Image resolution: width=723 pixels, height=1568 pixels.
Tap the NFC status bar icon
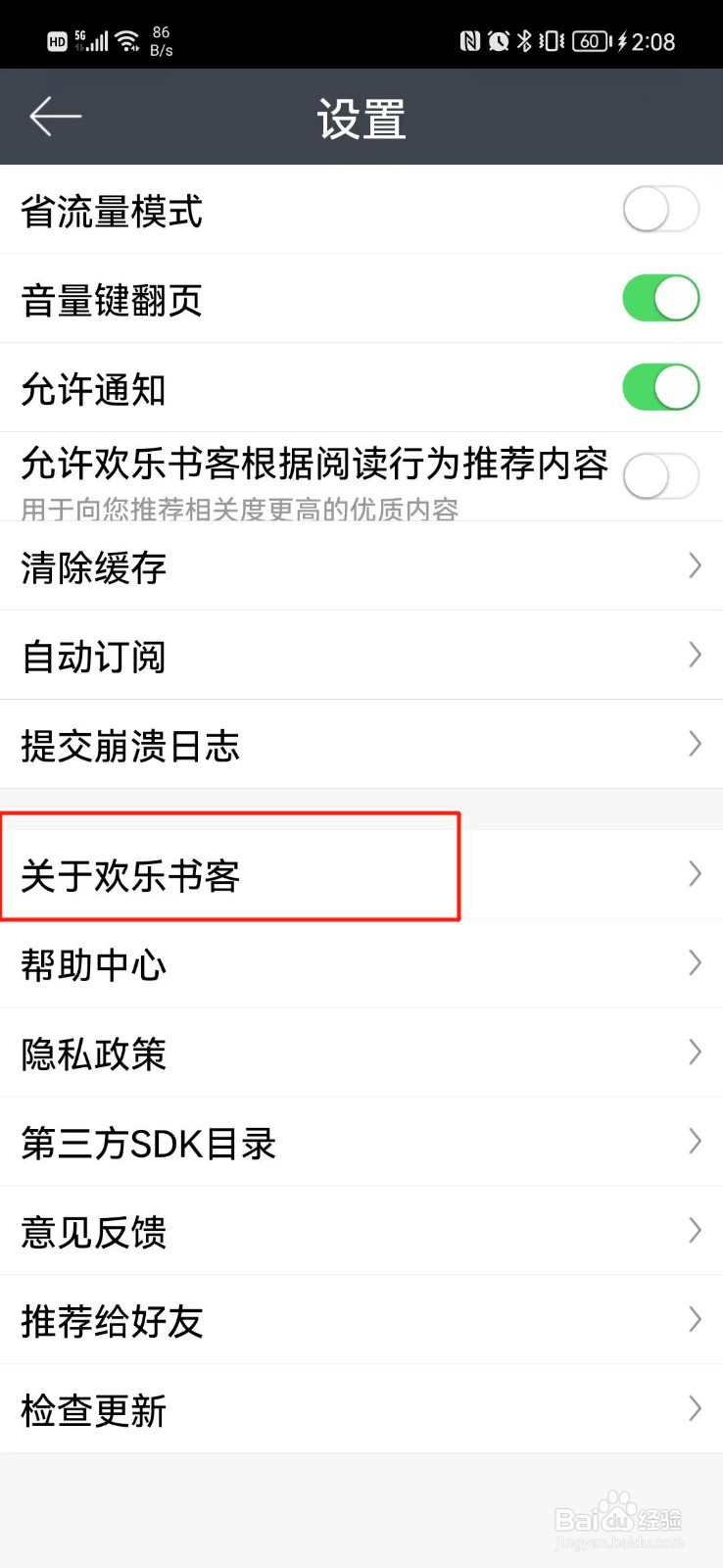(x=470, y=40)
